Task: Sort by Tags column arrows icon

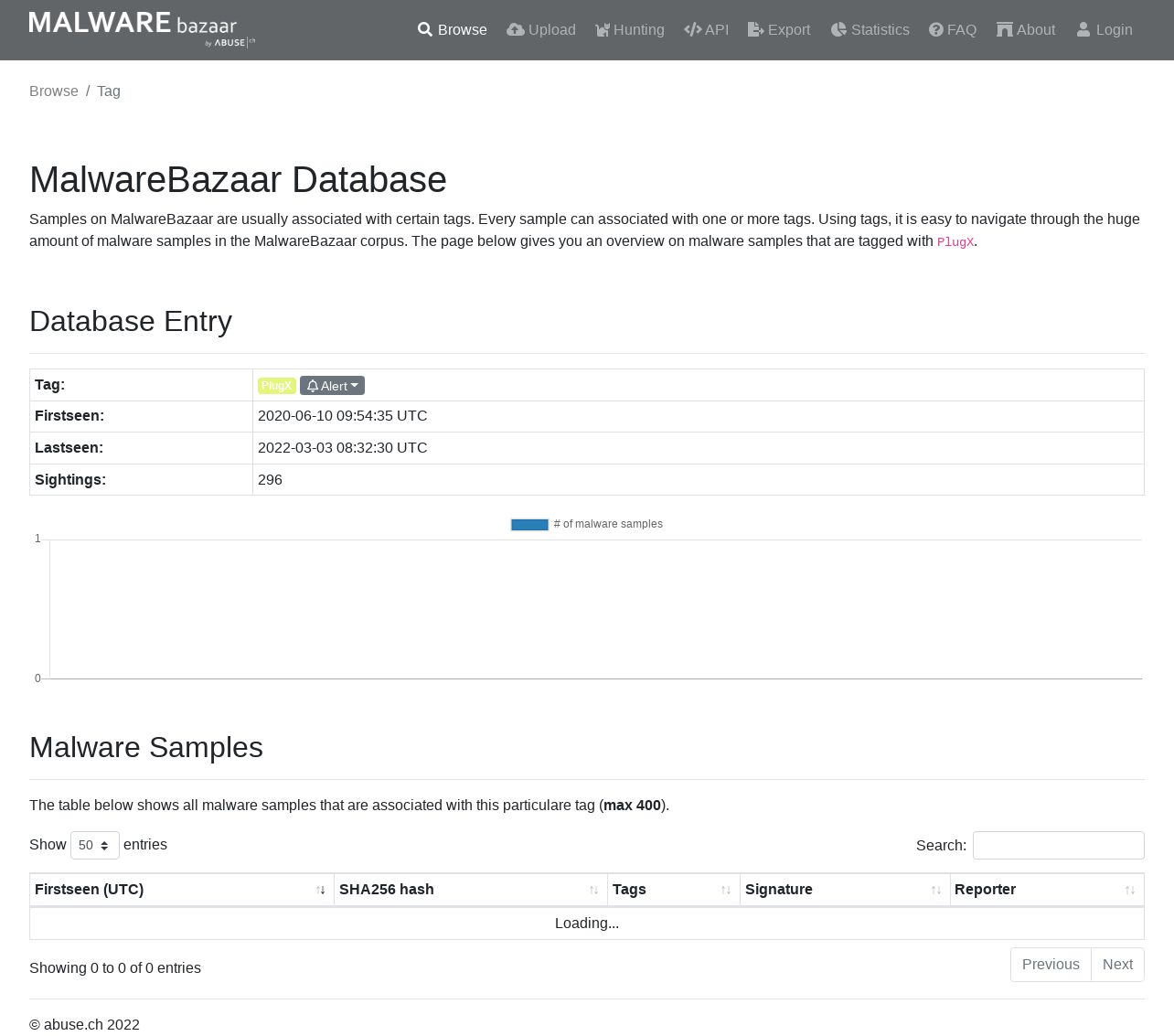Action: click(726, 890)
